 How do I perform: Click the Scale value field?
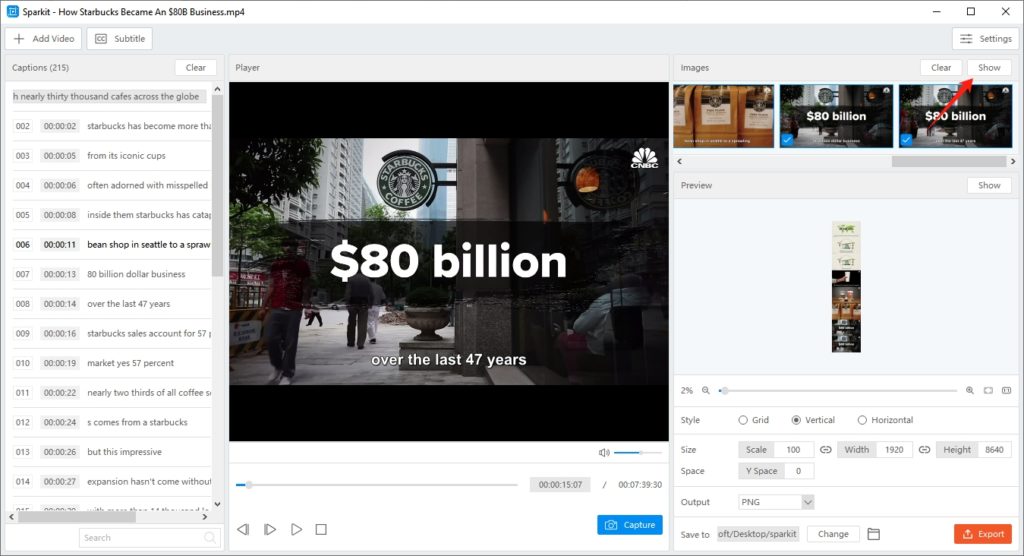(x=793, y=450)
